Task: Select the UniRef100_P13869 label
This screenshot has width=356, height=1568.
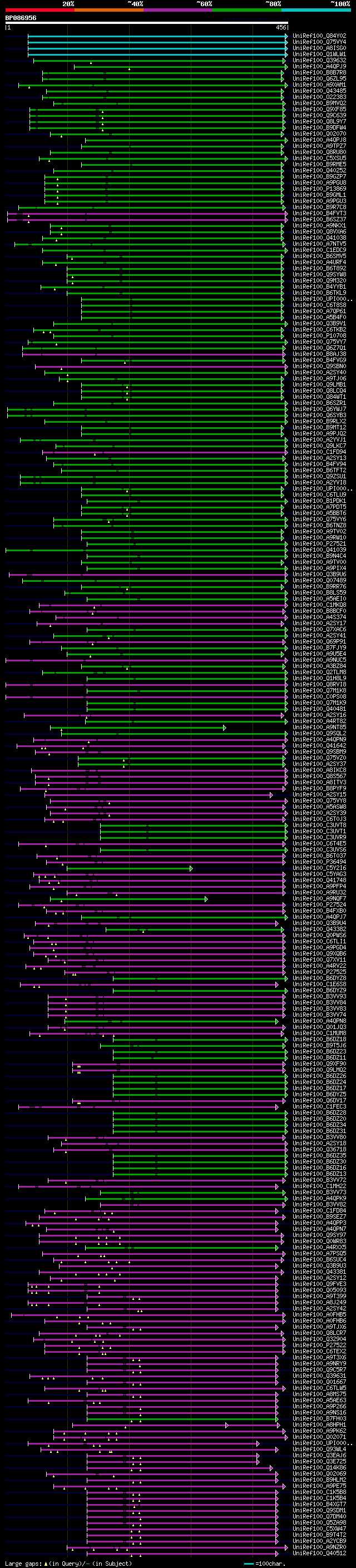Action: point(319,189)
